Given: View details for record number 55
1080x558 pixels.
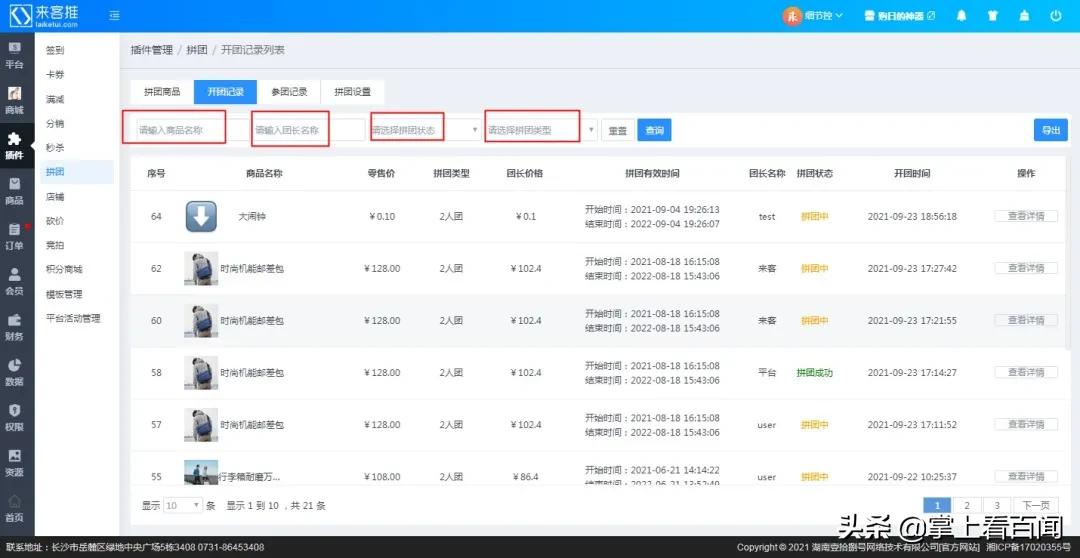Looking at the screenshot, I should tap(1026, 476).
